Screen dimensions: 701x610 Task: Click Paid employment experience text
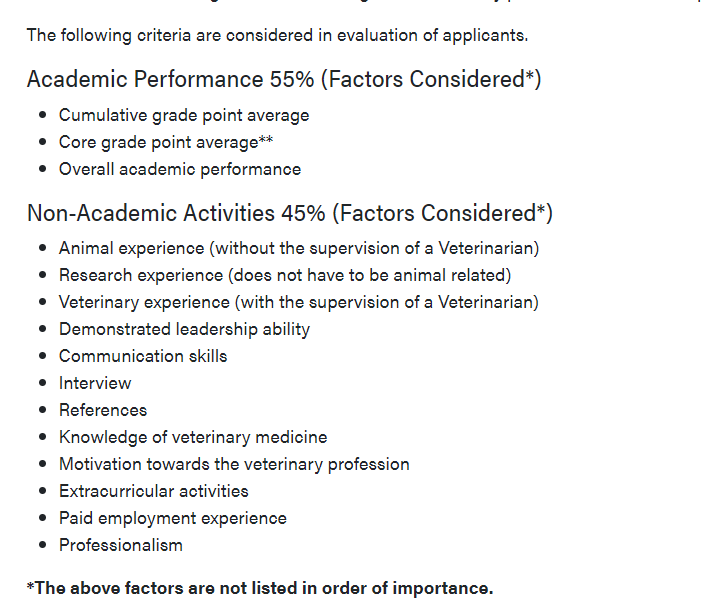[x=173, y=518]
